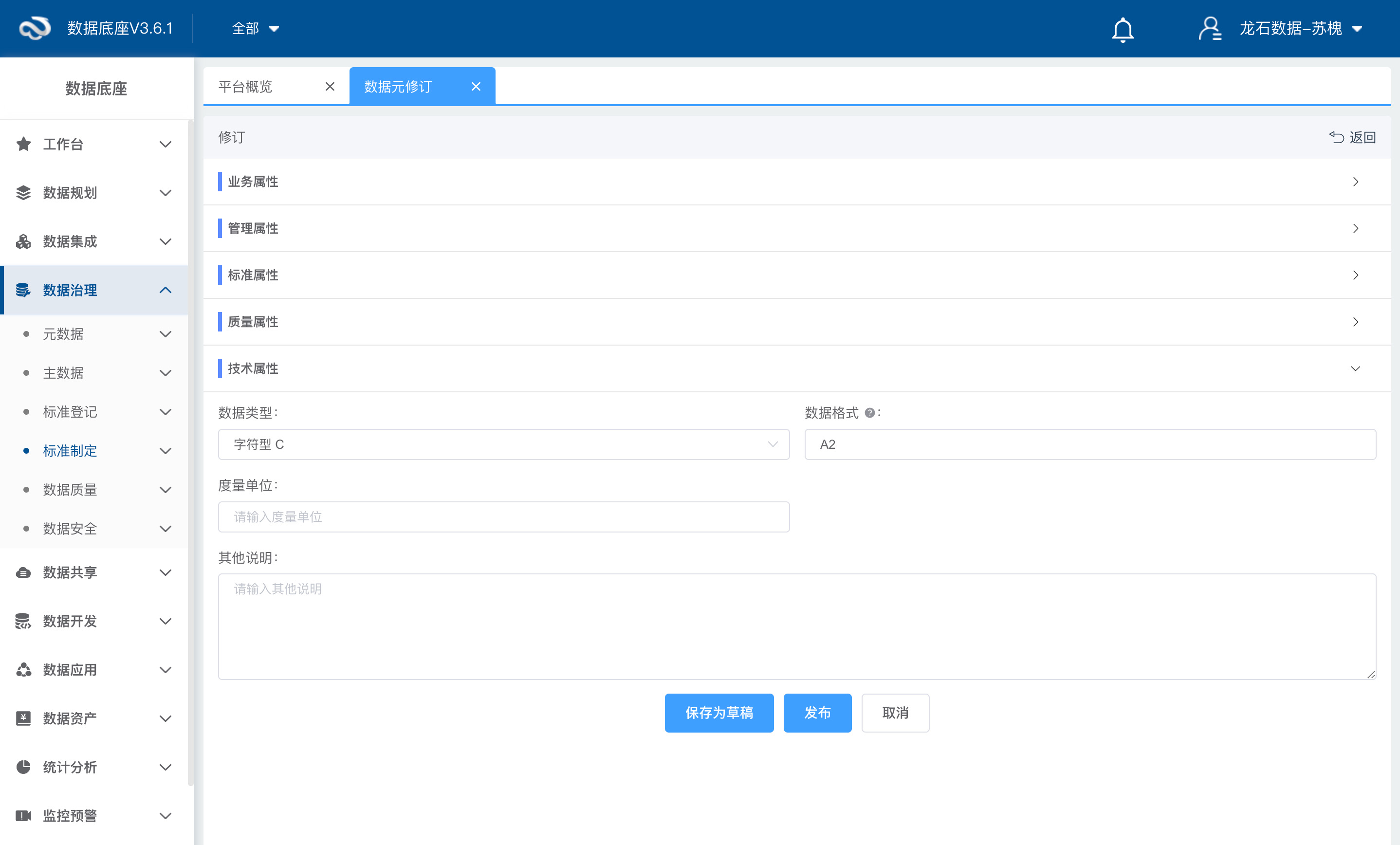
Task: Switch to the 平台概览 tab
Action: click(245, 86)
